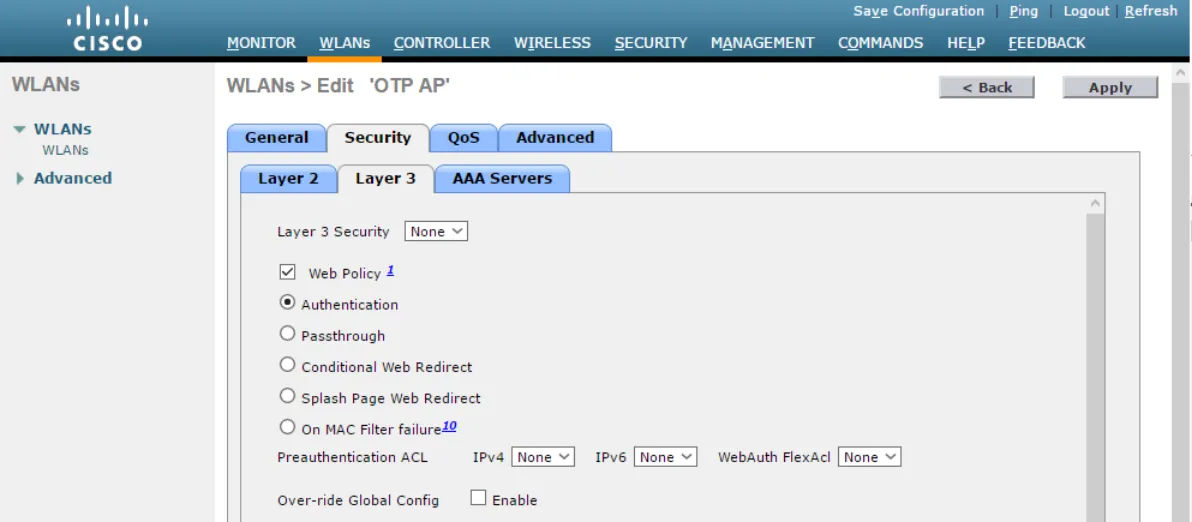Open the HELP menu
The image size is (1192, 522).
[965, 43]
